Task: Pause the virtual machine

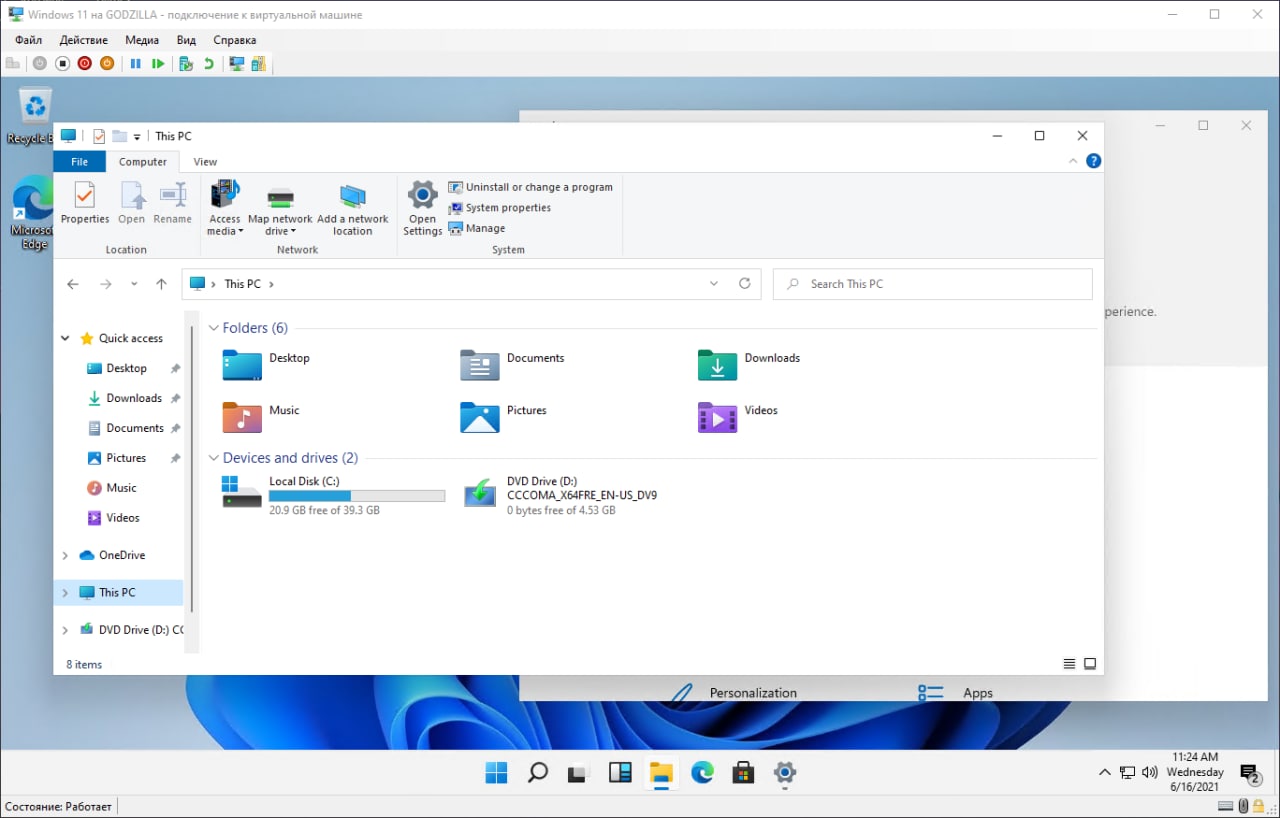Action: coord(135,64)
